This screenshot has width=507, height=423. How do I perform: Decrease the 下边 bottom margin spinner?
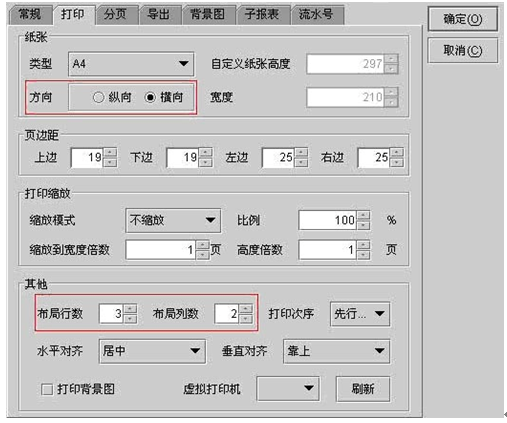[206, 162]
